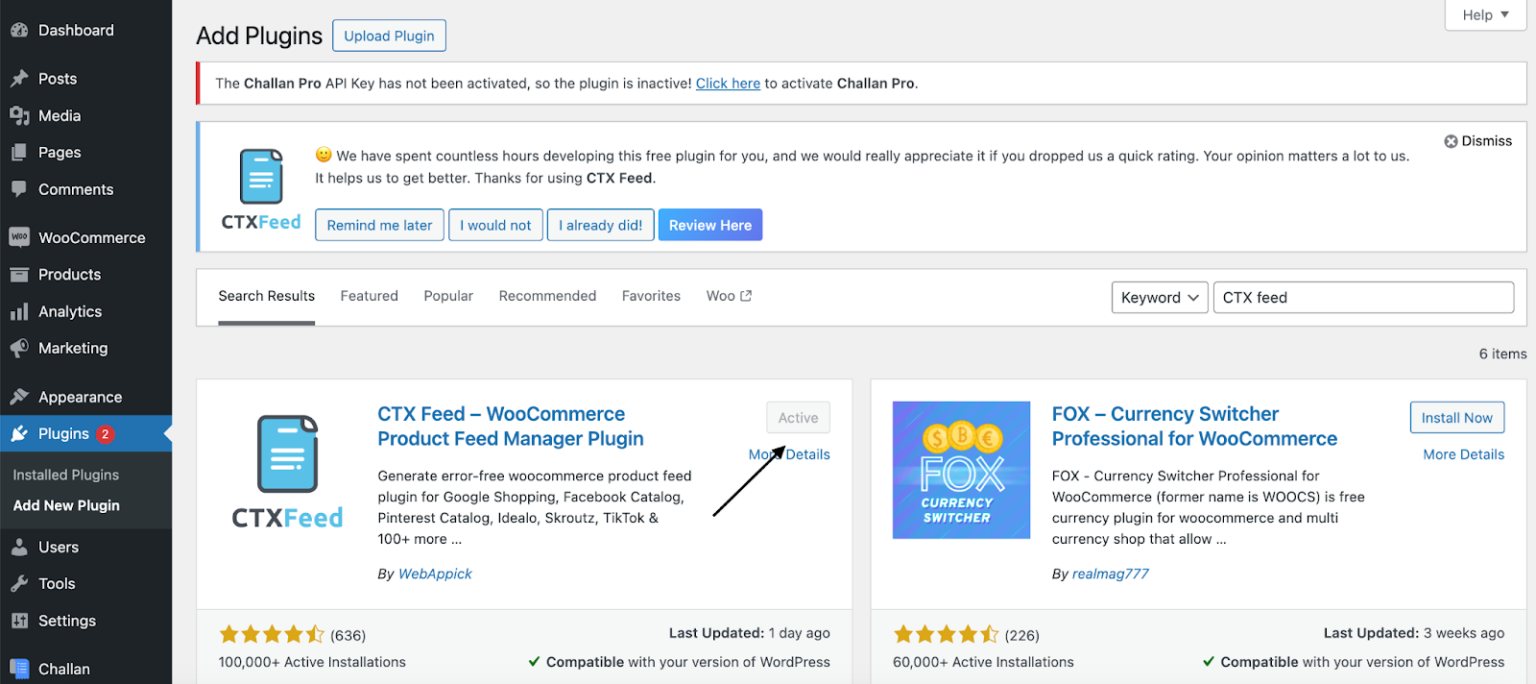The width and height of the screenshot is (1536, 684).
Task: Click the Settings icon in the sidebar
Action: pyautogui.click(x=20, y=620)
